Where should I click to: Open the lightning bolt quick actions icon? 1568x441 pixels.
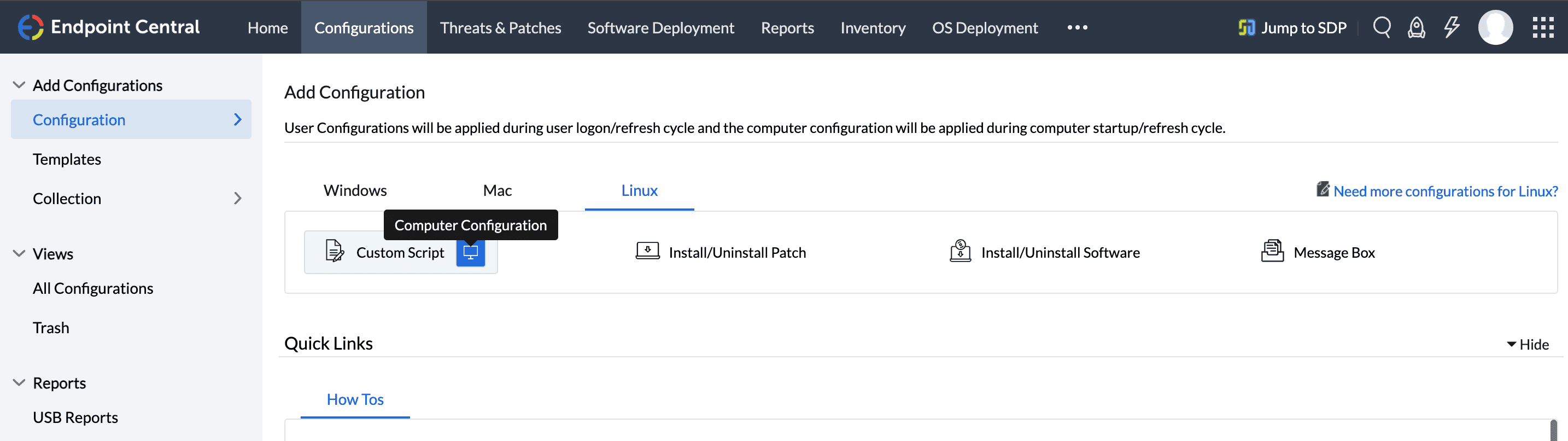(1452, 27)
